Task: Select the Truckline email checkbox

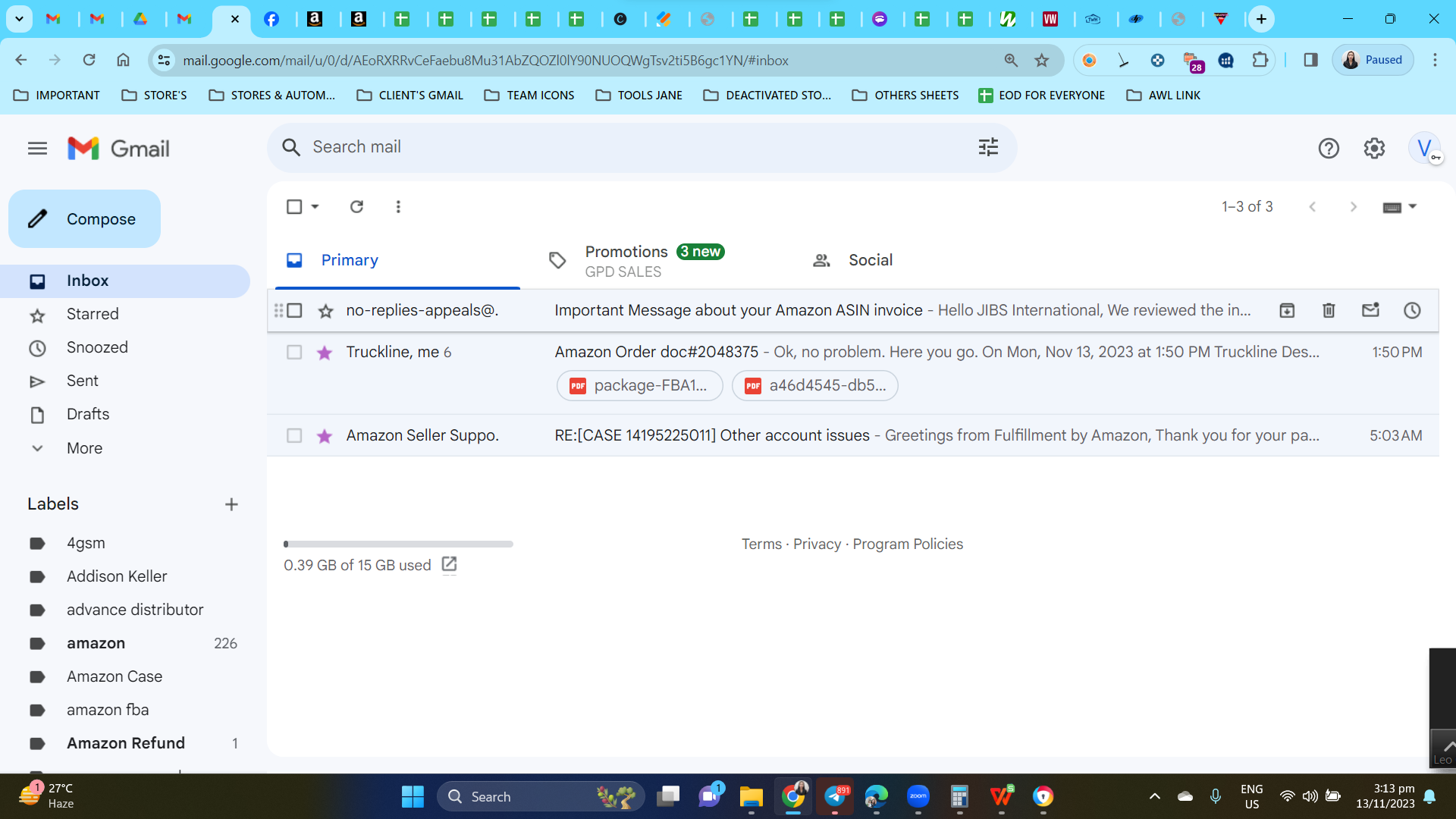Action: coord(294,352)
